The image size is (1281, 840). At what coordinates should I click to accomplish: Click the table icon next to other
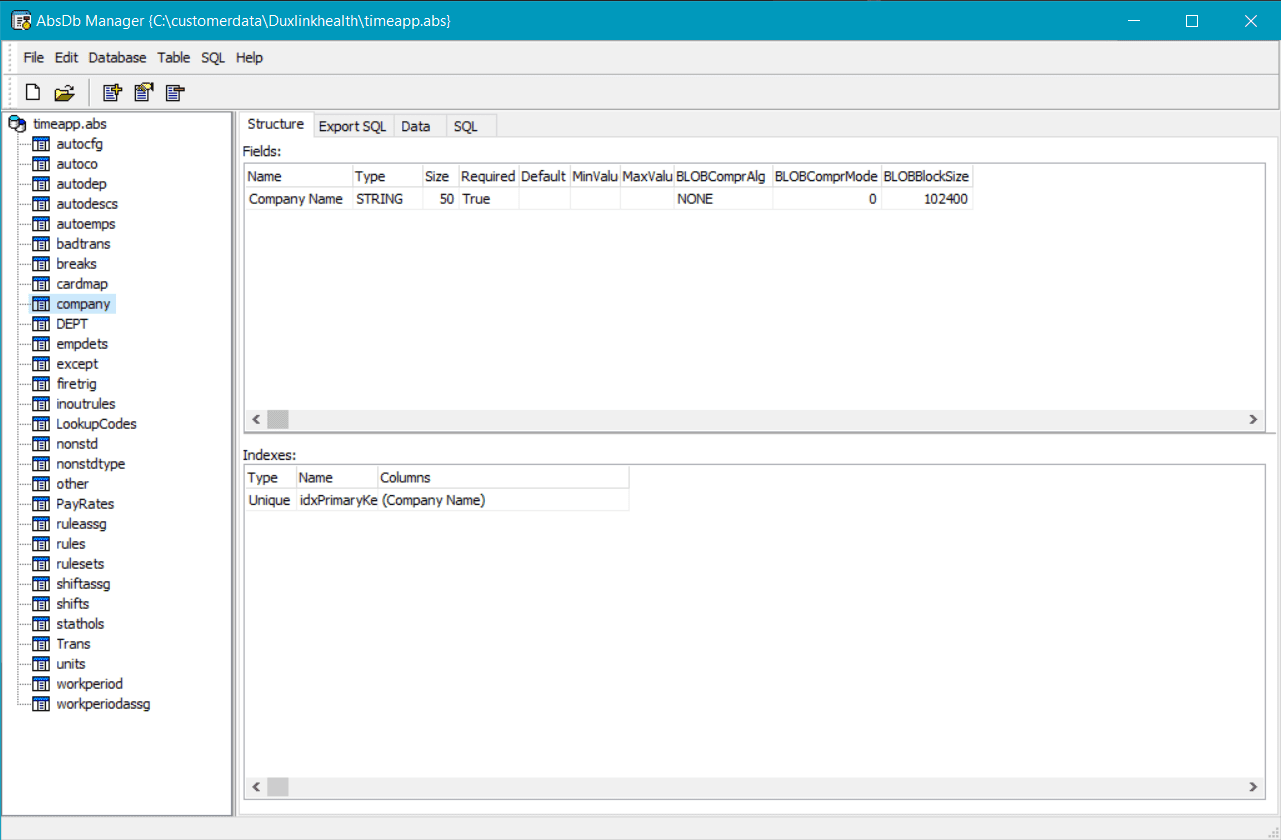pos(41,484)
